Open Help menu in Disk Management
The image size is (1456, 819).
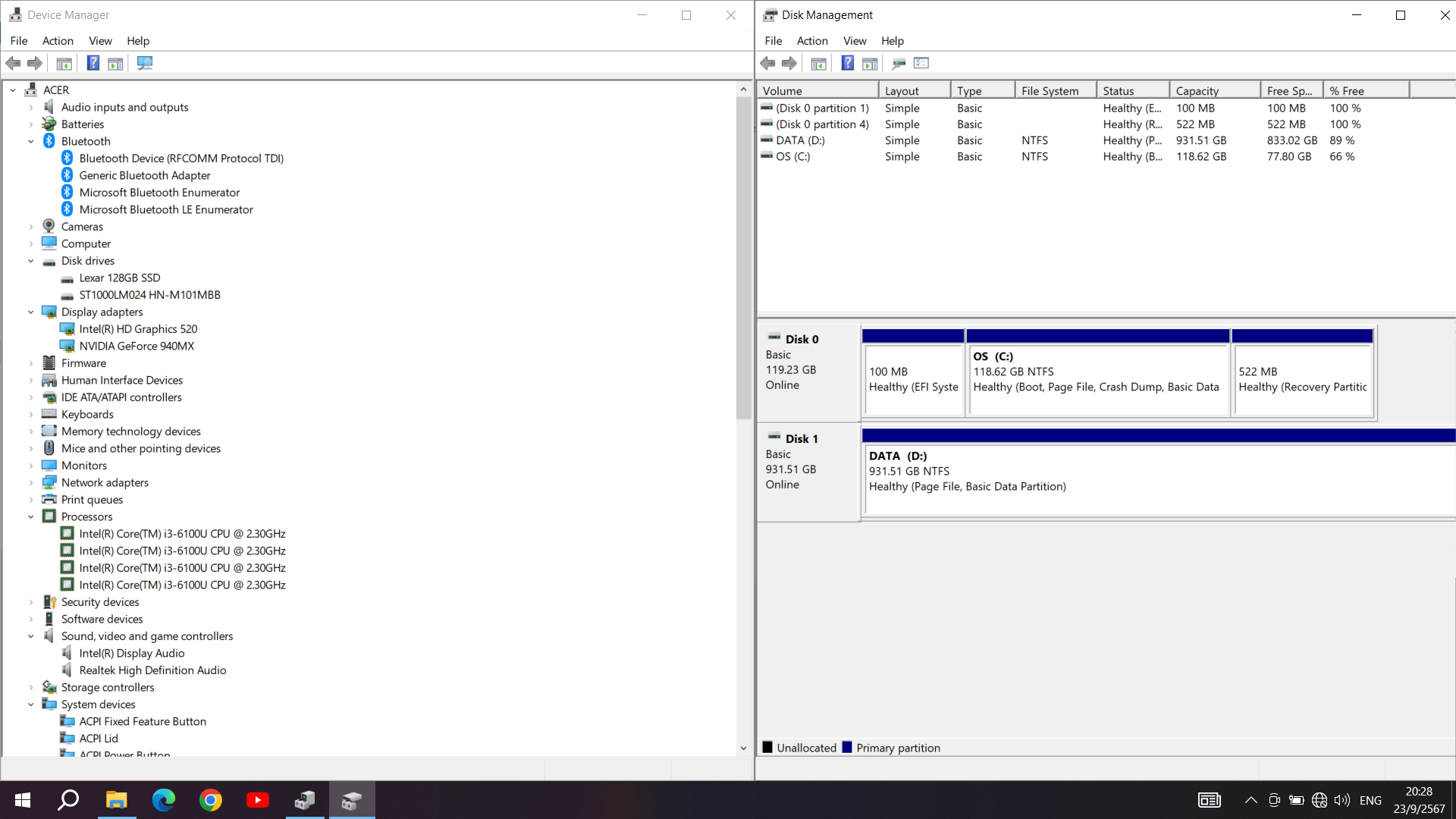(893, 41)
